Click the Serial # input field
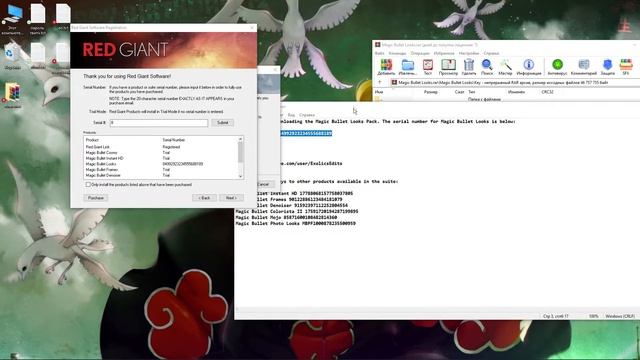 click(159, 122)
